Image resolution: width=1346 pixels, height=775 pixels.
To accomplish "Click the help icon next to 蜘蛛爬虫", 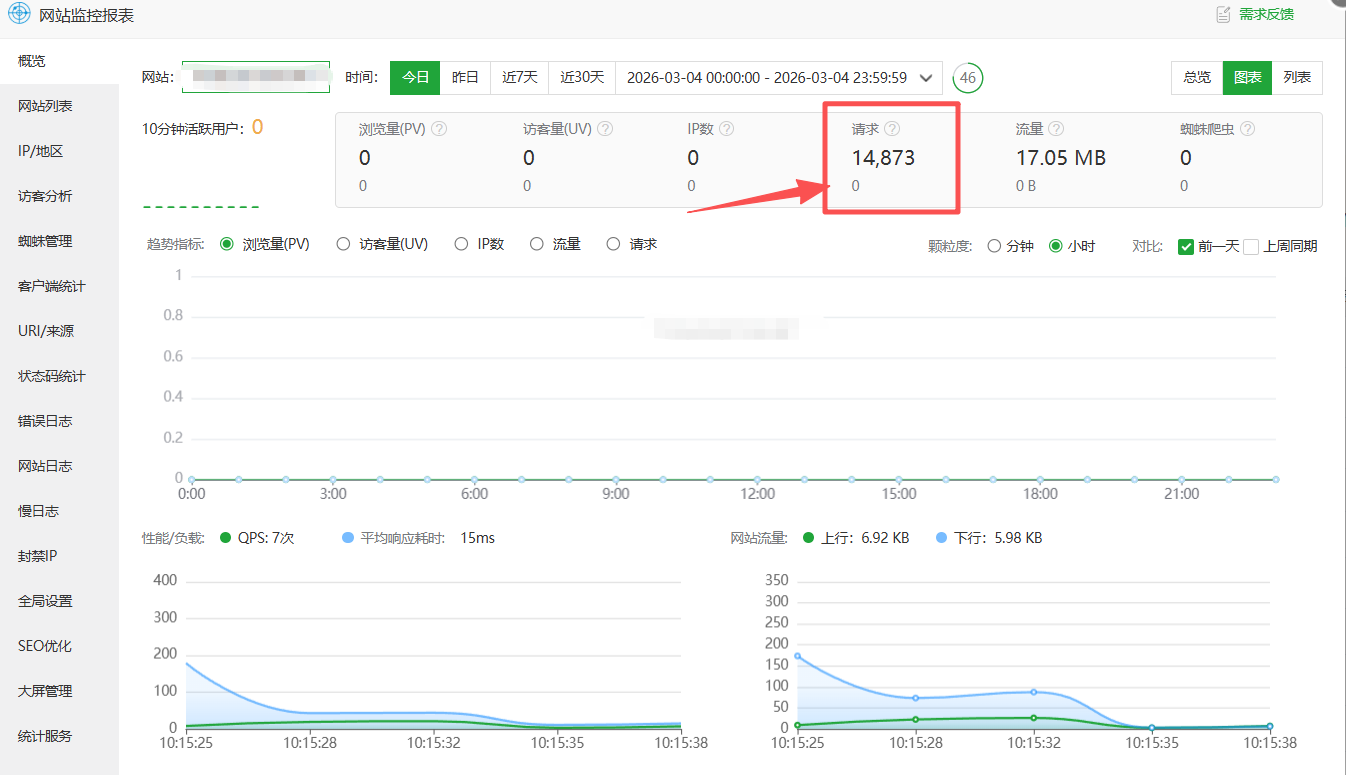I will click(1247, 129).
